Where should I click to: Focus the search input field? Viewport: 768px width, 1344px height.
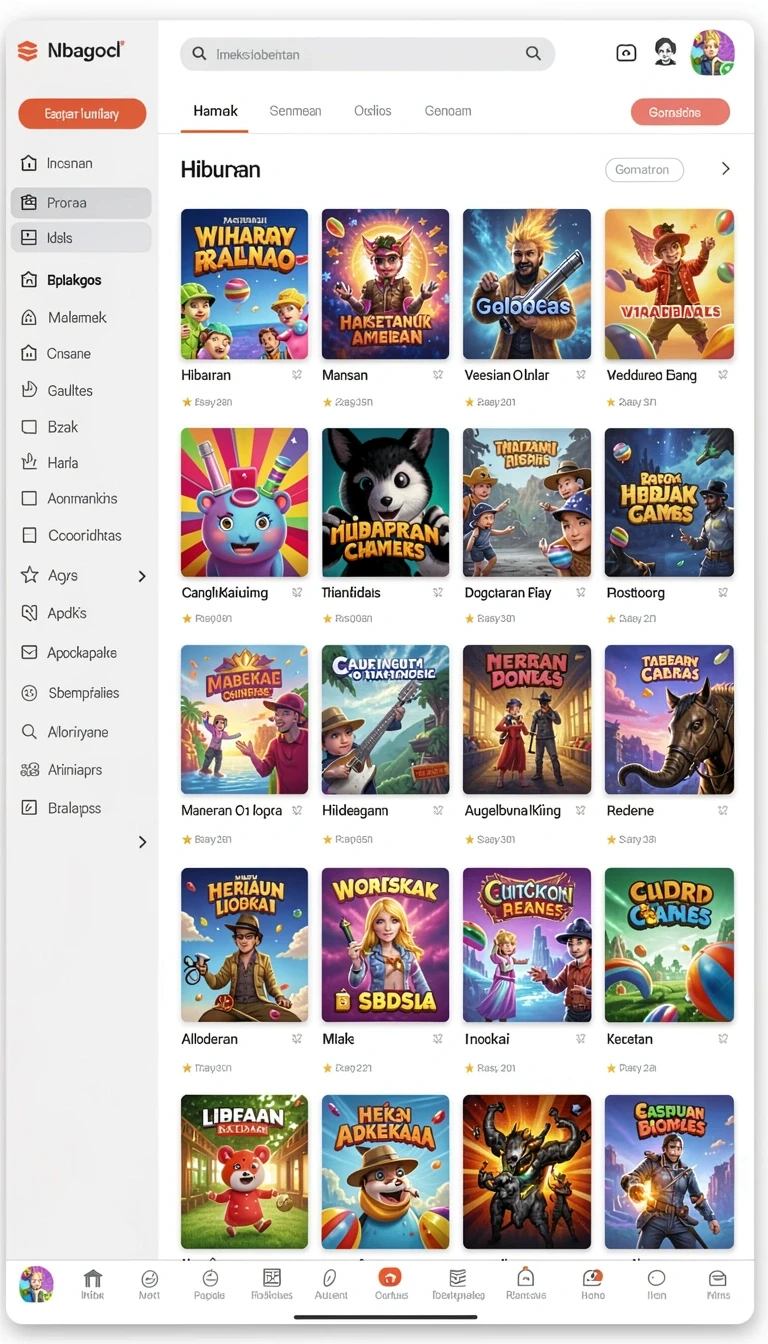pos(367,54)
